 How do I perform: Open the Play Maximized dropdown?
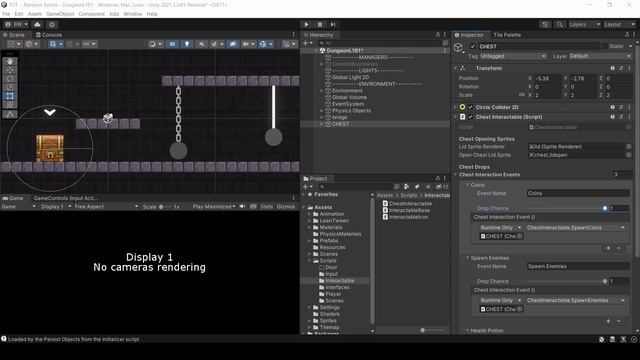tap(214, 207)
